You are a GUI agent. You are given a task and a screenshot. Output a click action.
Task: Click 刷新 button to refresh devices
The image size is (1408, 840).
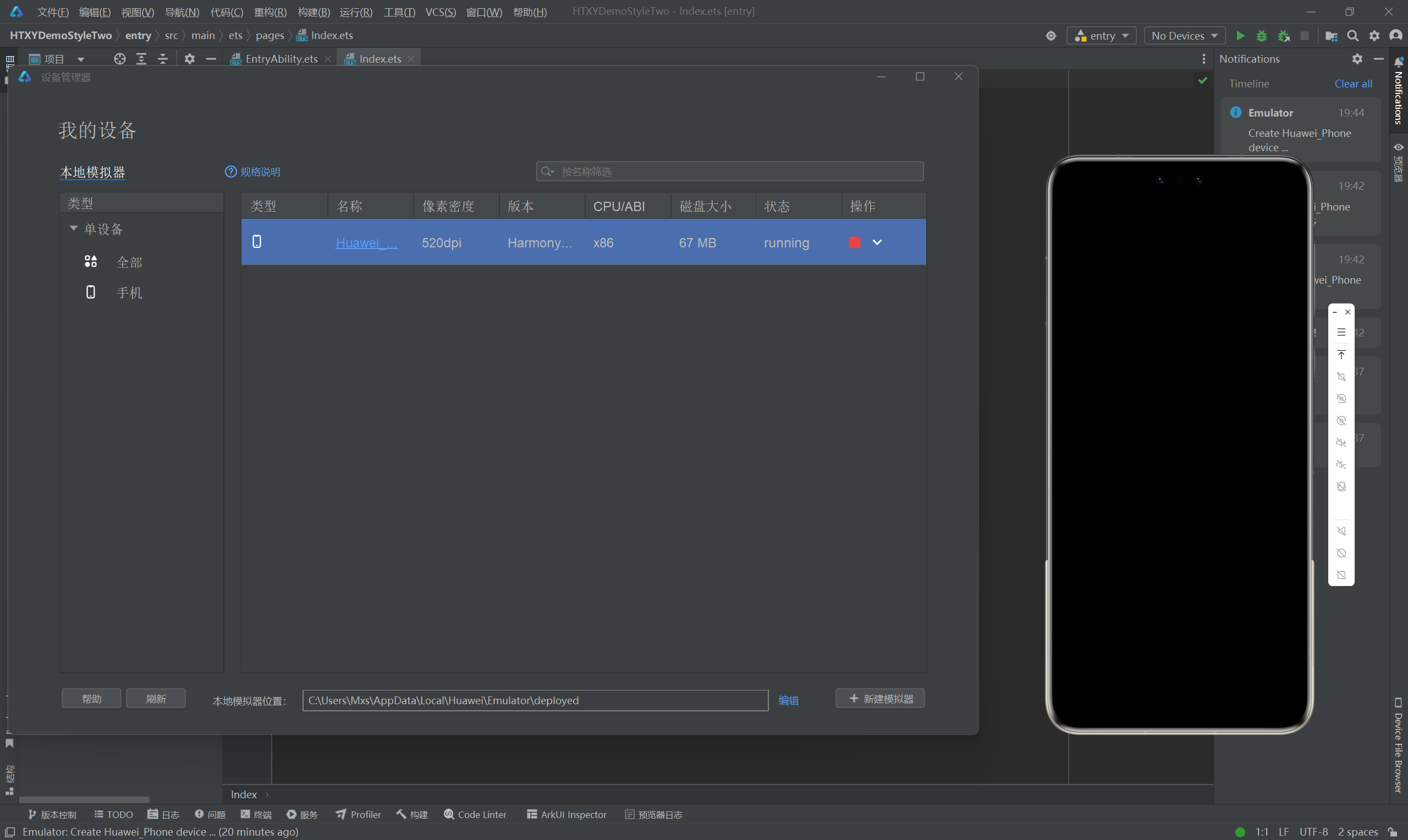pyautogui.click(x=156, y=699)
